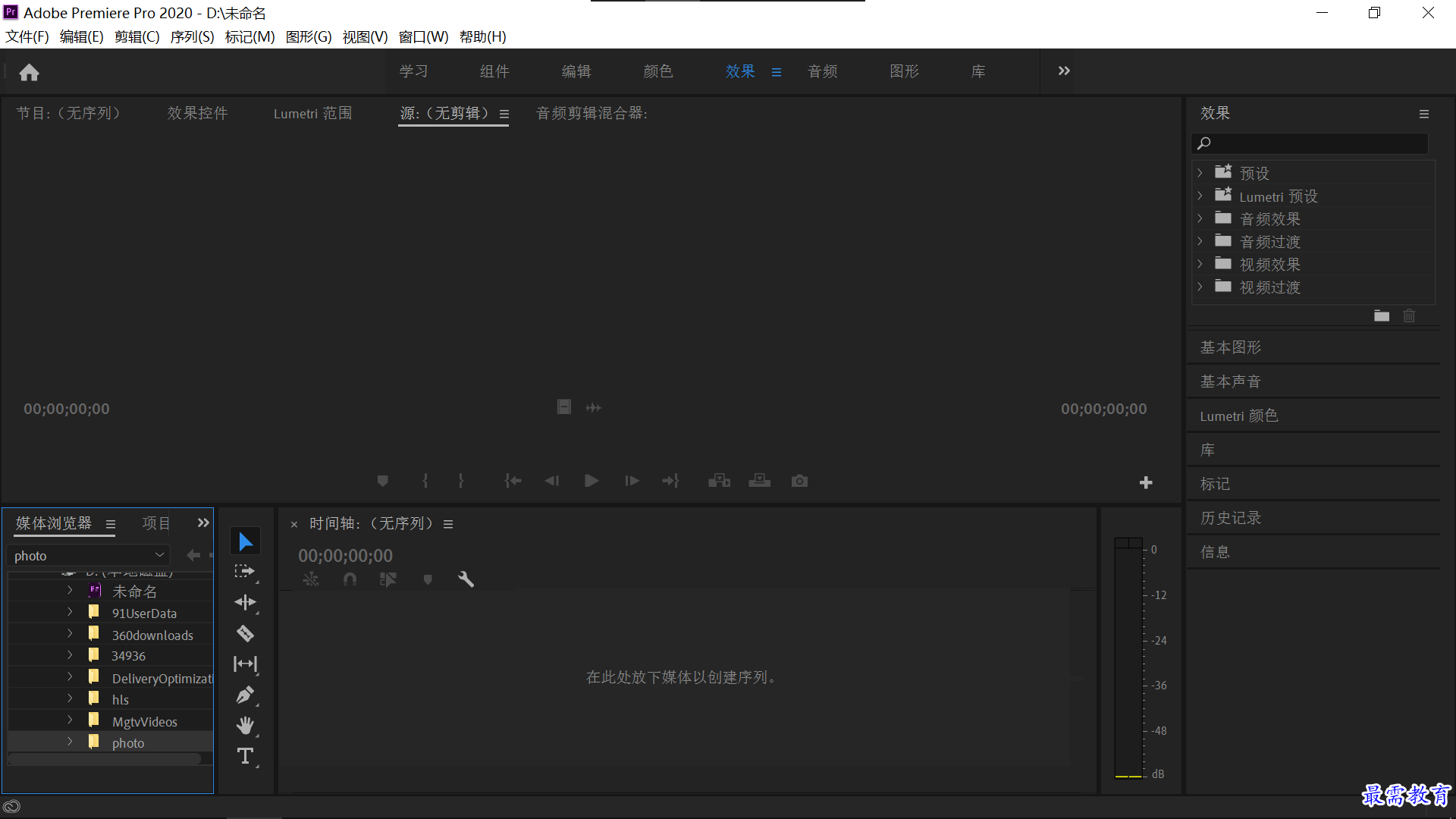Open the 文件(F) menu
The height and width of the screenshot is (819, 1456).
[x=27, y=36]
